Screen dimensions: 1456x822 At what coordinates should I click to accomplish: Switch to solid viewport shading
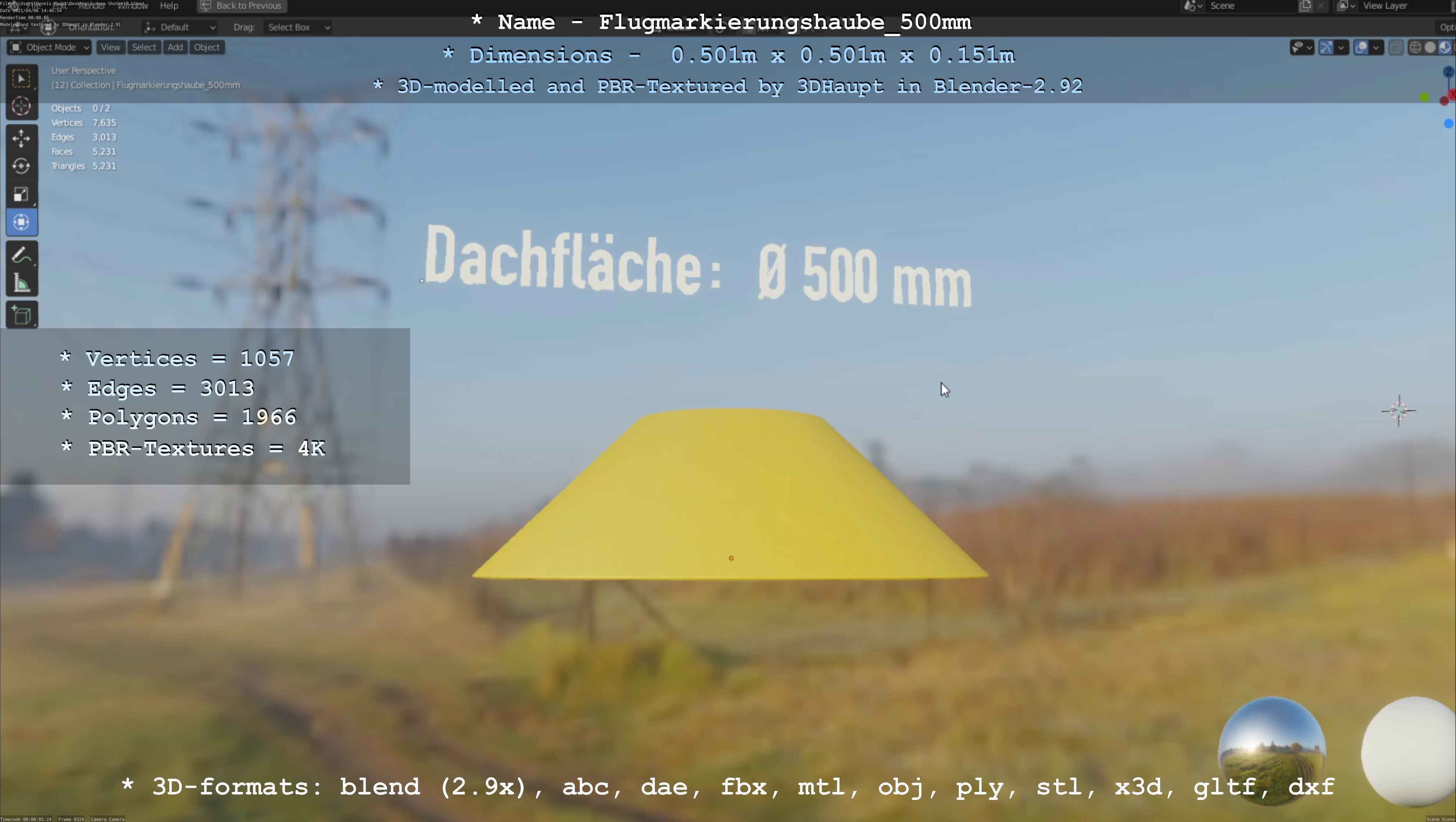[x=1430, y=47]
